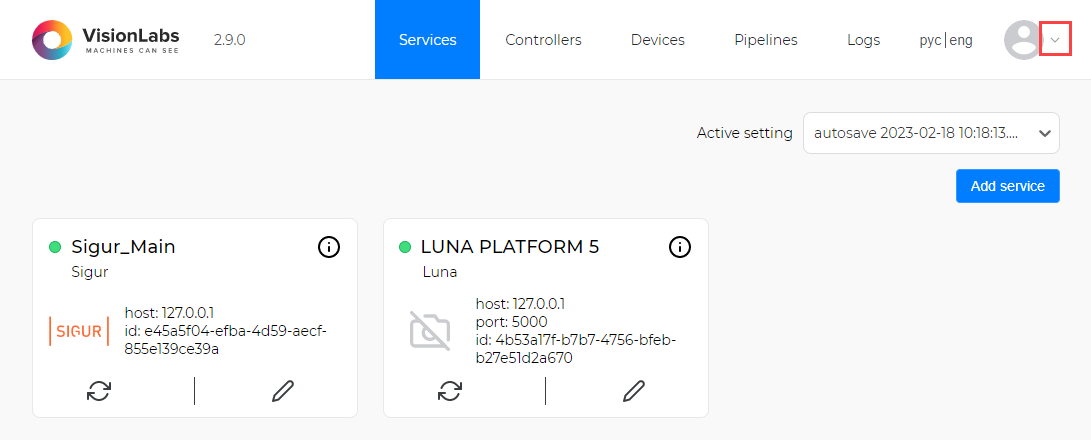Click the Active setting label

click(744, 133)
